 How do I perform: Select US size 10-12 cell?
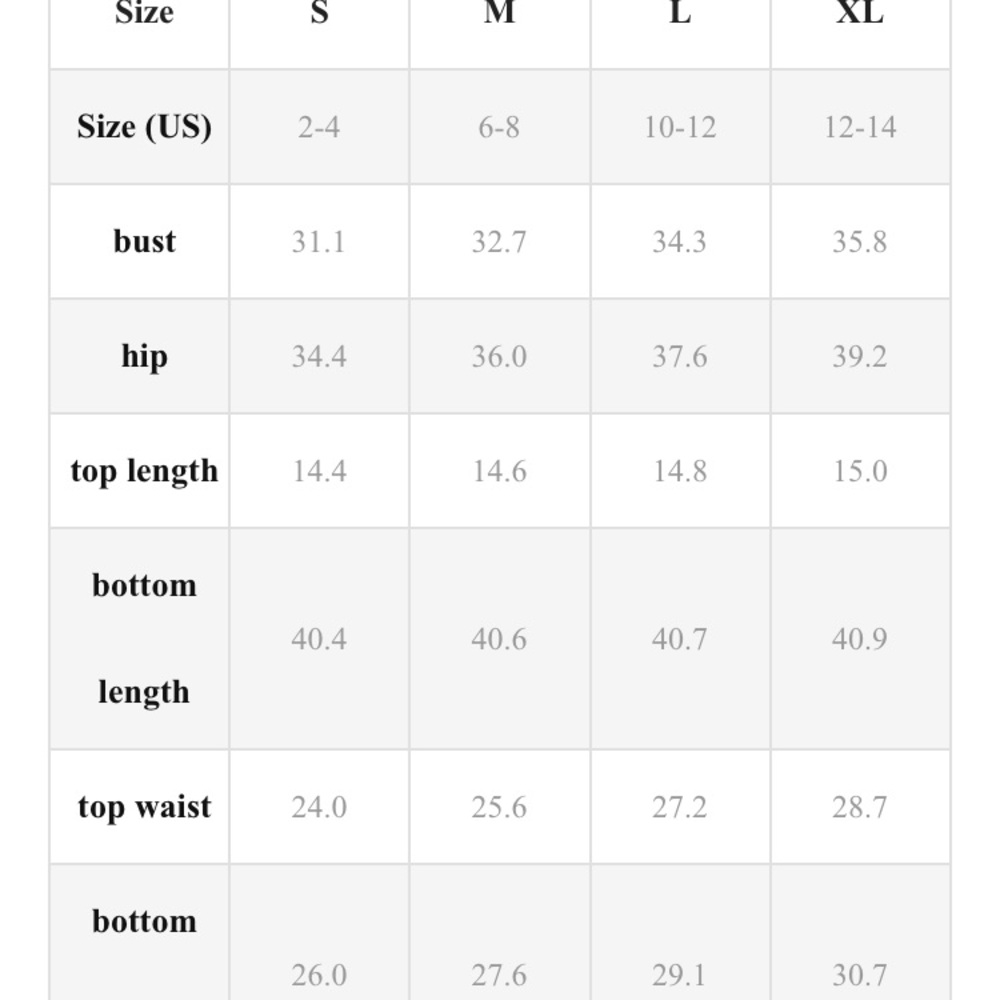click(680, 127)
